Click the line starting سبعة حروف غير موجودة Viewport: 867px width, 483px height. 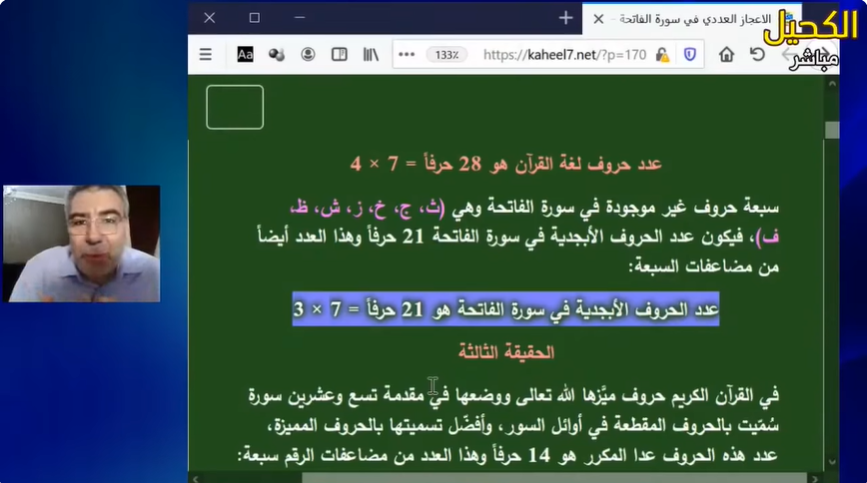[x=534, y=207]
